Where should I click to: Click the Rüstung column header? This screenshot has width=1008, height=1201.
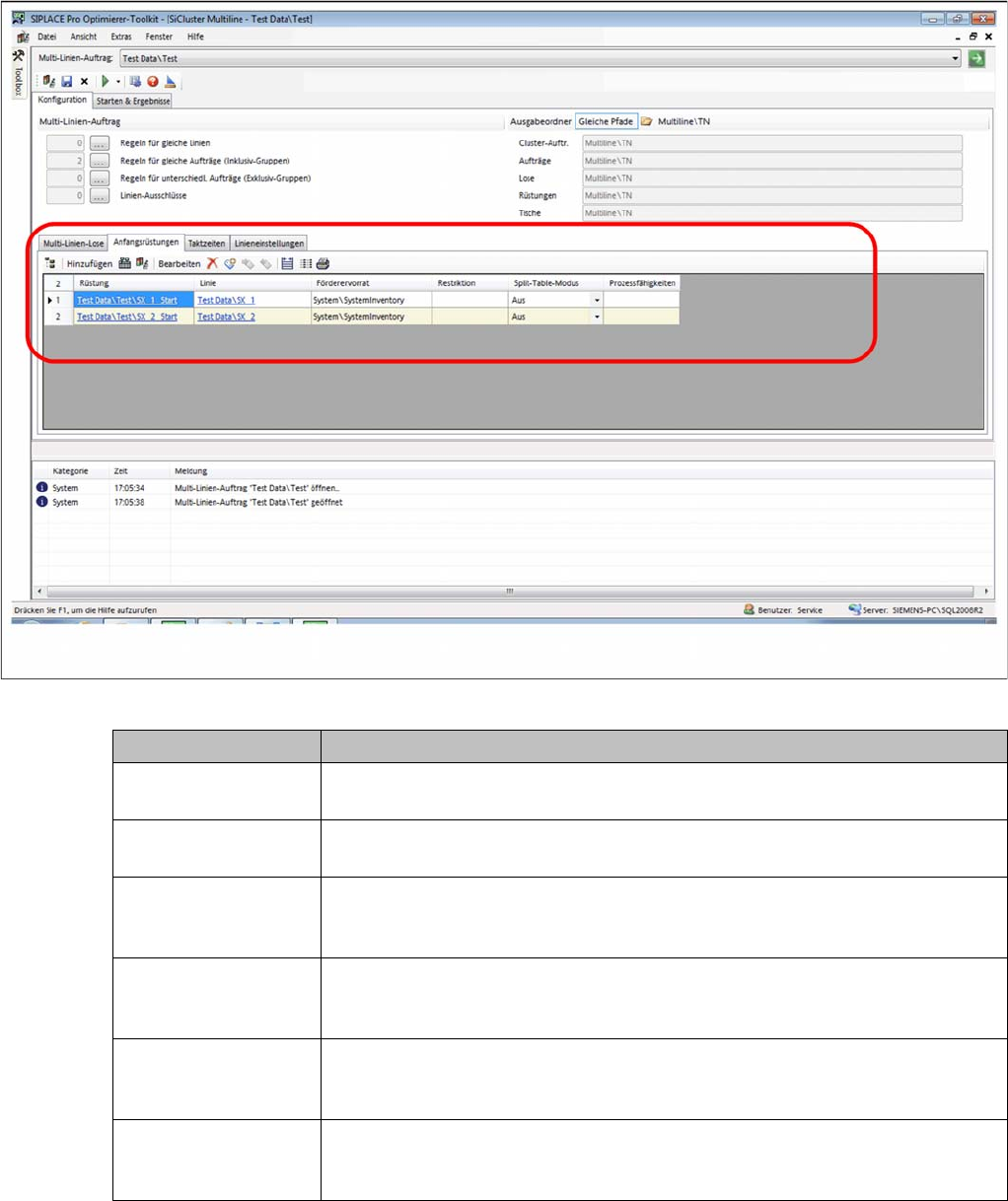click(x=134, y=283)
